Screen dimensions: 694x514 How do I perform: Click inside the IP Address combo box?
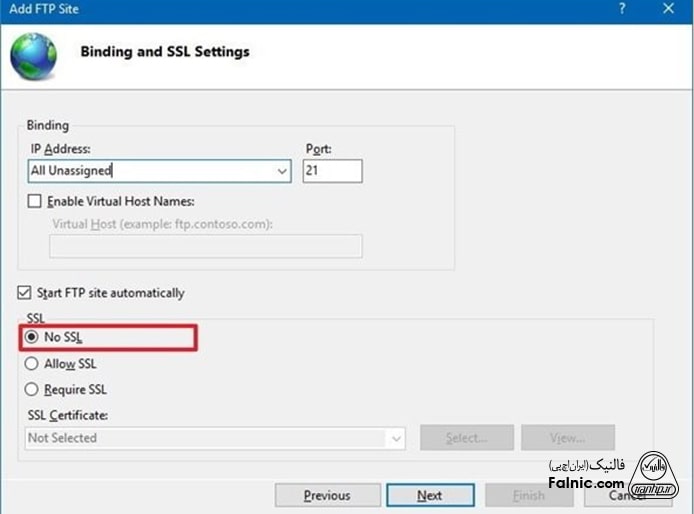[x=150, y=171]
